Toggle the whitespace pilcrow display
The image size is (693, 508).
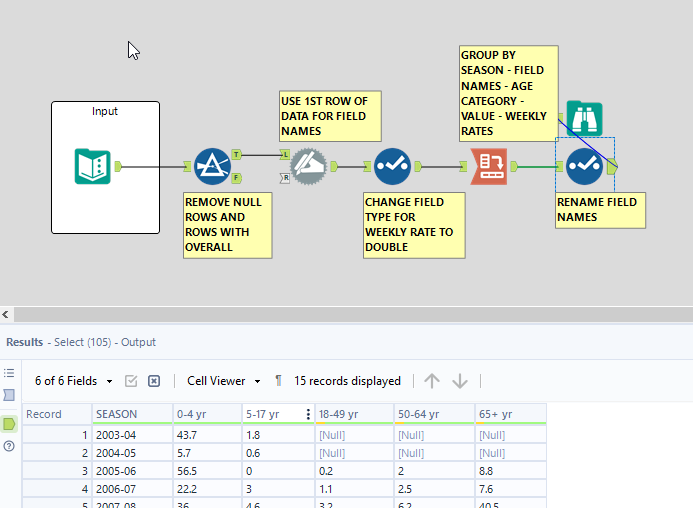[278, 381]
